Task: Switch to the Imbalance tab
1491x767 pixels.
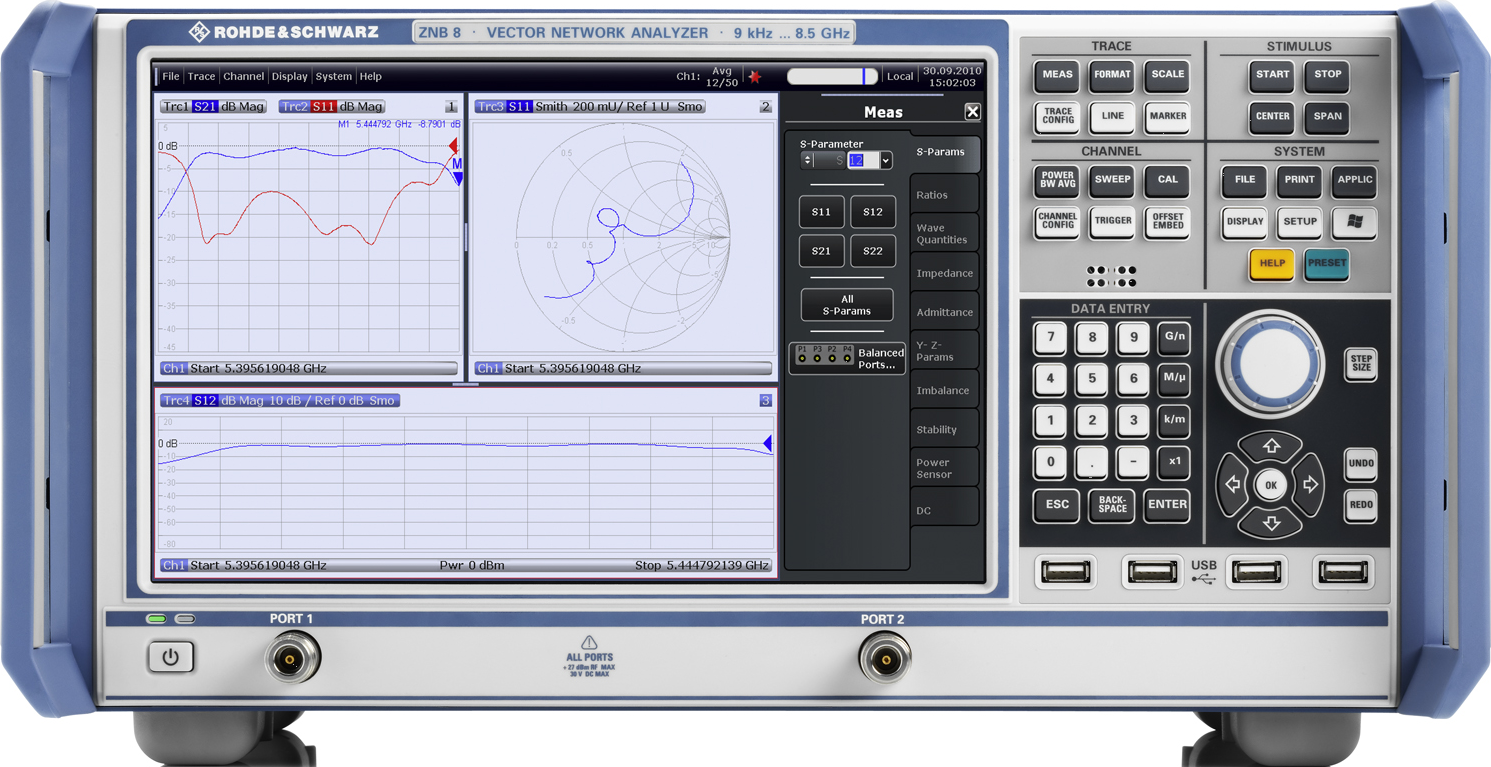Action: [944, 390]
